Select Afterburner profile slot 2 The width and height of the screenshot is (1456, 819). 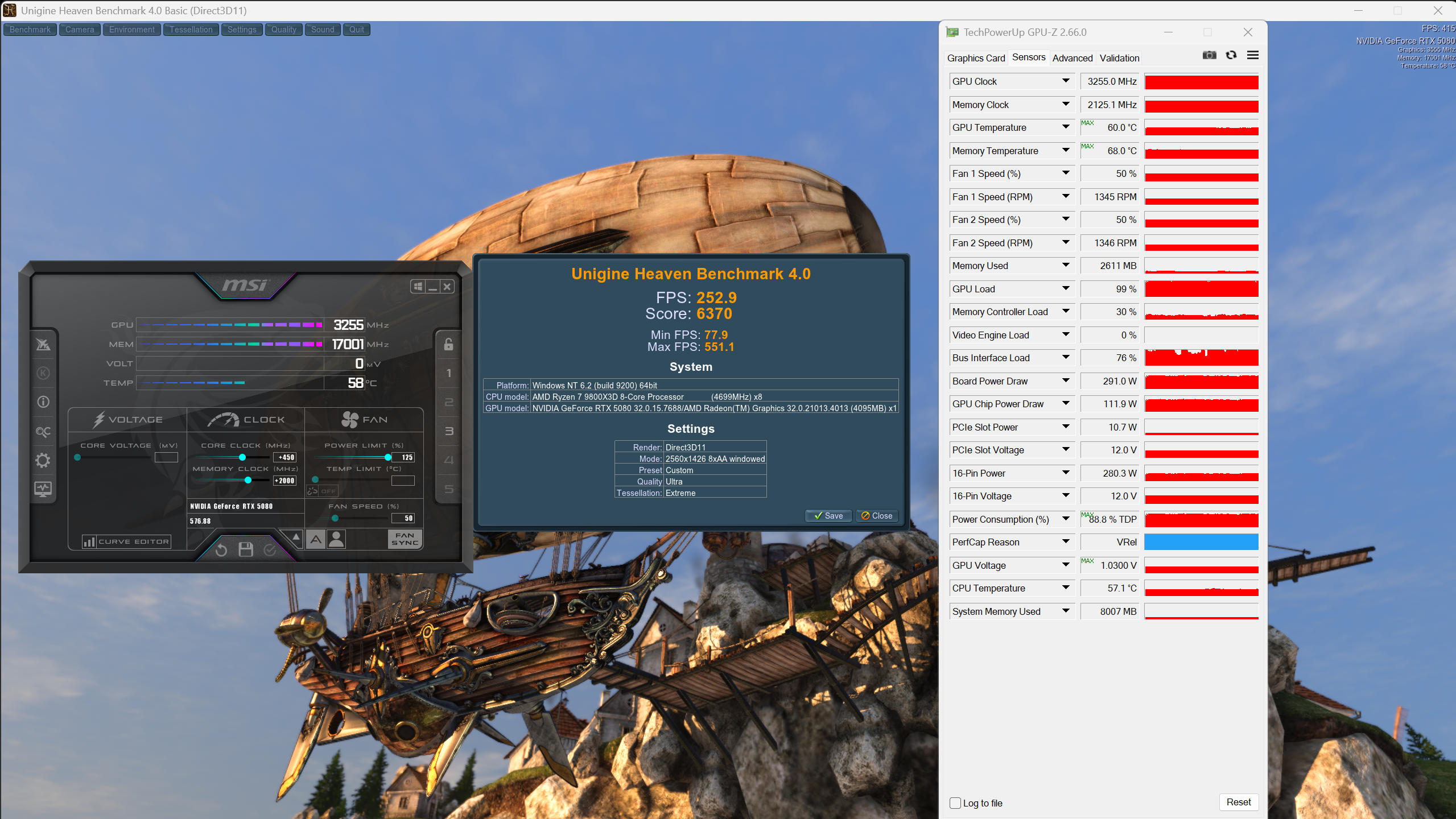point(449,402)
